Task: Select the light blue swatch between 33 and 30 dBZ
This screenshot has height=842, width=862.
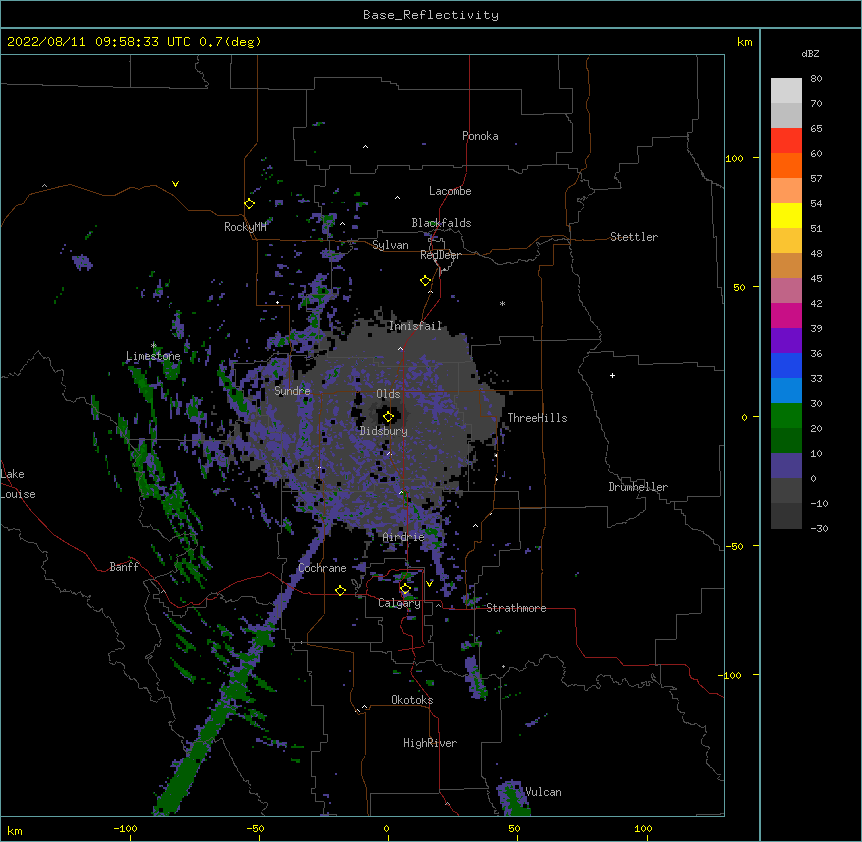Action: (x=786, y=391)
